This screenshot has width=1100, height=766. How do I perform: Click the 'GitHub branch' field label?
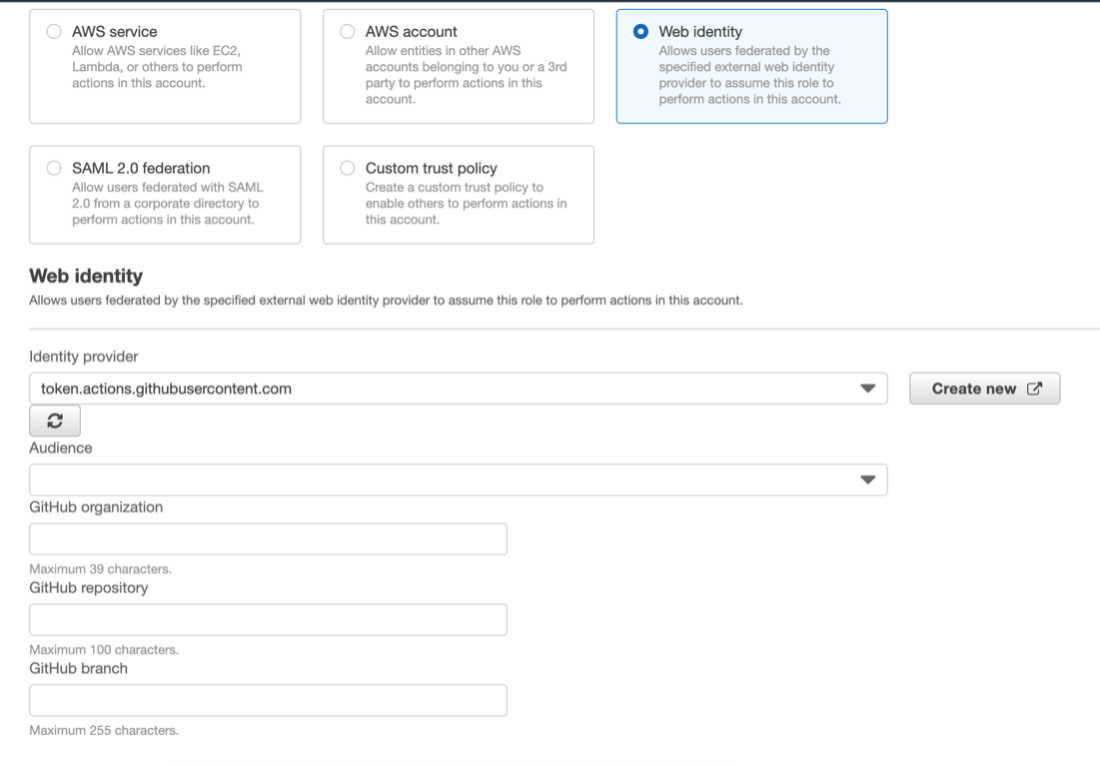tap(79, 668)
